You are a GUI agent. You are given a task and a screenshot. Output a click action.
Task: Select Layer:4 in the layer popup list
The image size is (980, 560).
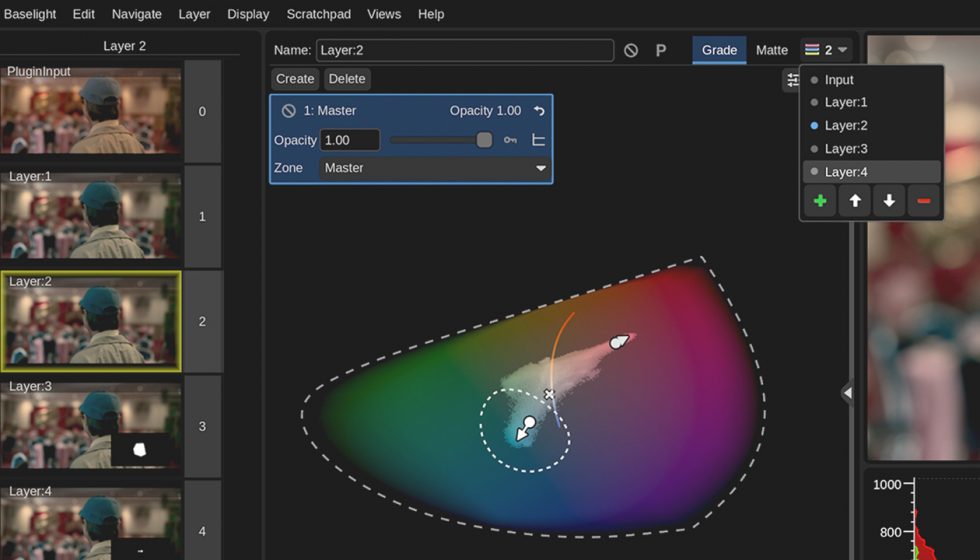click(x=871, y=171)
